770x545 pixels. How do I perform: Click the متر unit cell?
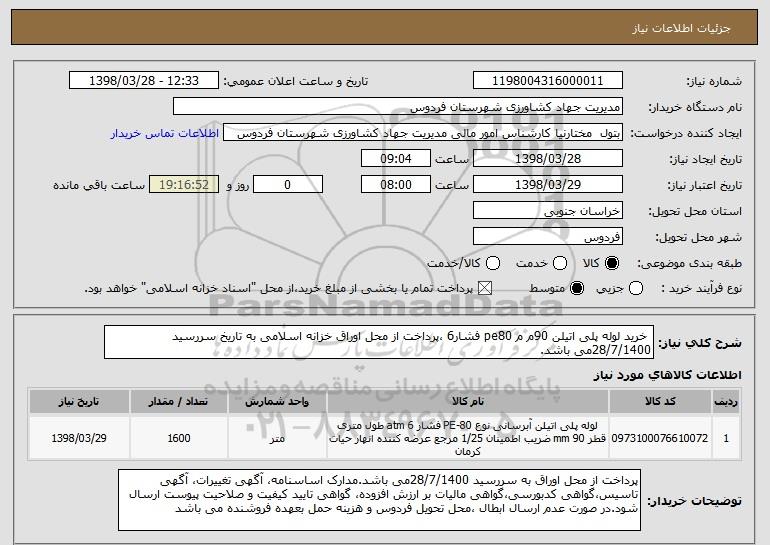coord(277,438)
